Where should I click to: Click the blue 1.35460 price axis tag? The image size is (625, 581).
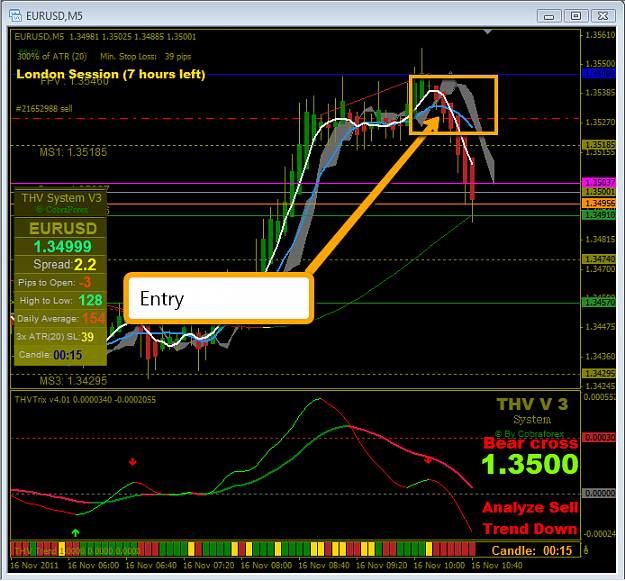(x=599, y=74)
